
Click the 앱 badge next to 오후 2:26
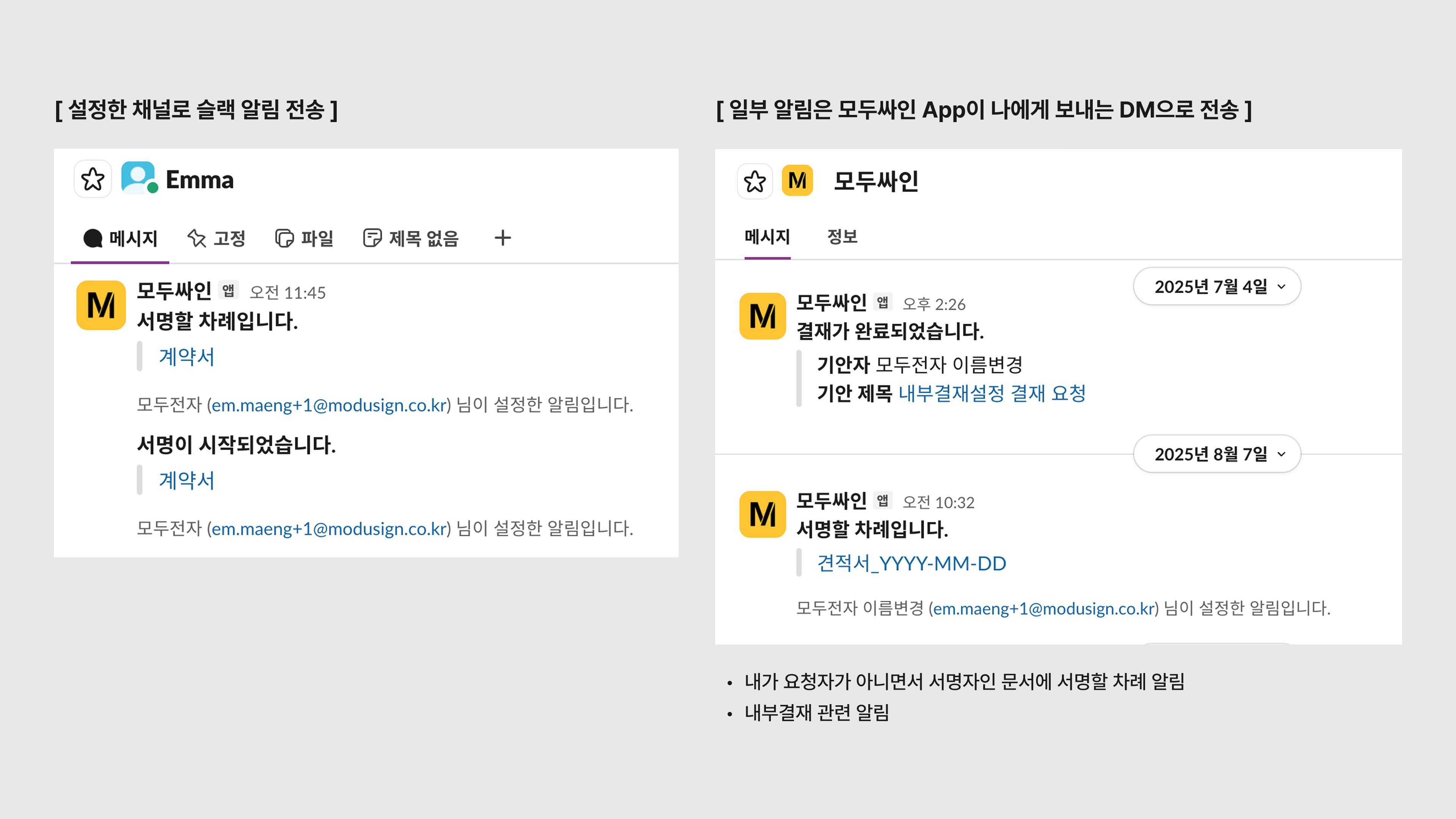(x=882, y=303)
